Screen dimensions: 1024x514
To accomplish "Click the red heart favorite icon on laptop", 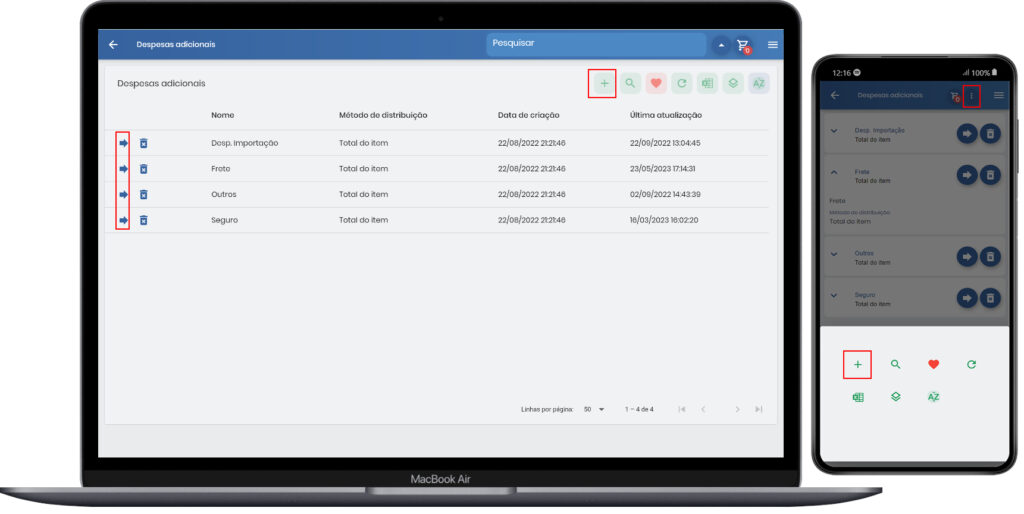I will [656, 84].
